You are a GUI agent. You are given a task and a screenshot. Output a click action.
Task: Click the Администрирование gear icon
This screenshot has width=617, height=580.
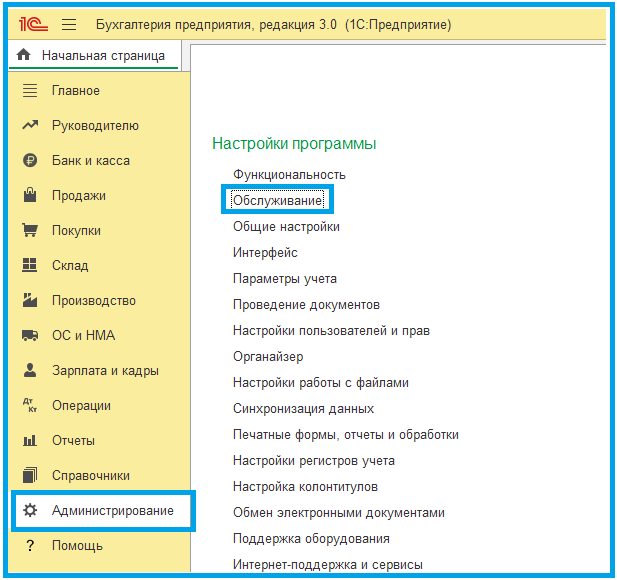click(30, 510)
